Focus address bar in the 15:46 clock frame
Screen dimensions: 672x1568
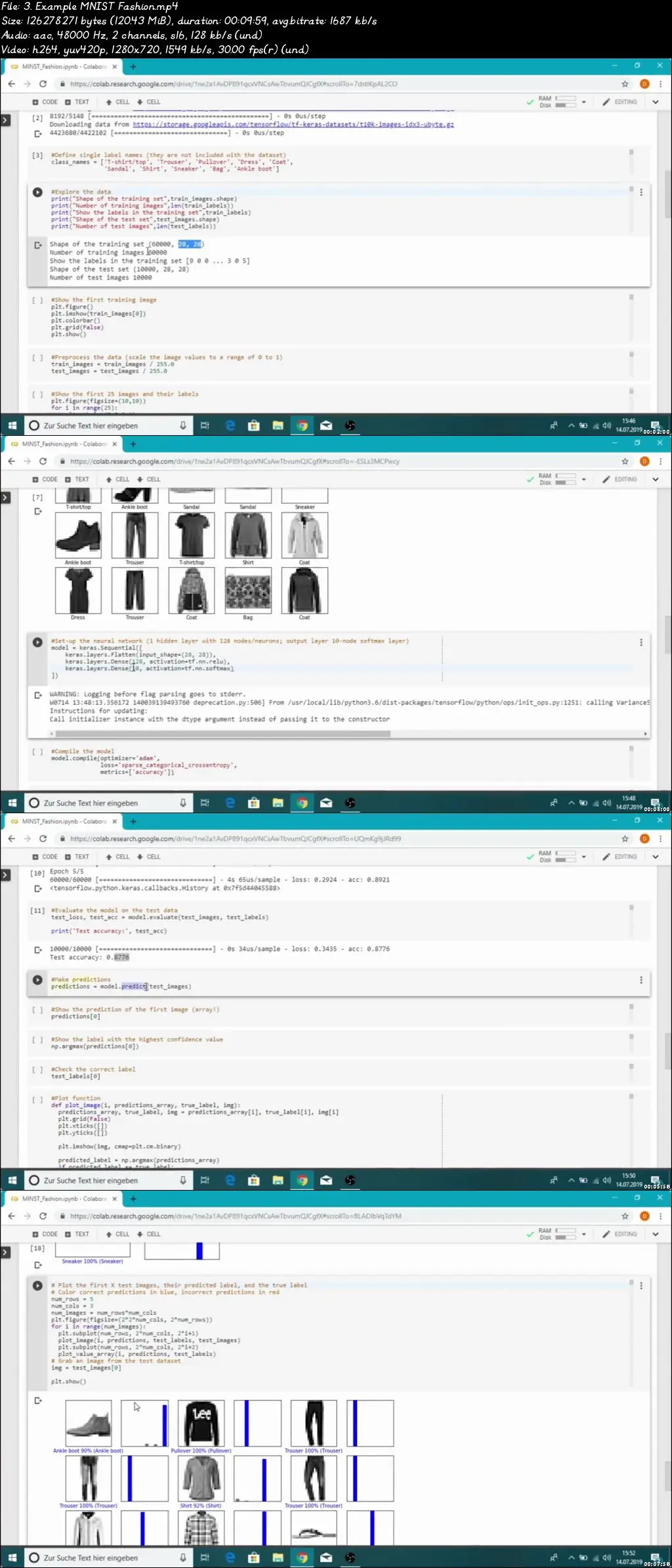tap(335, 84)
